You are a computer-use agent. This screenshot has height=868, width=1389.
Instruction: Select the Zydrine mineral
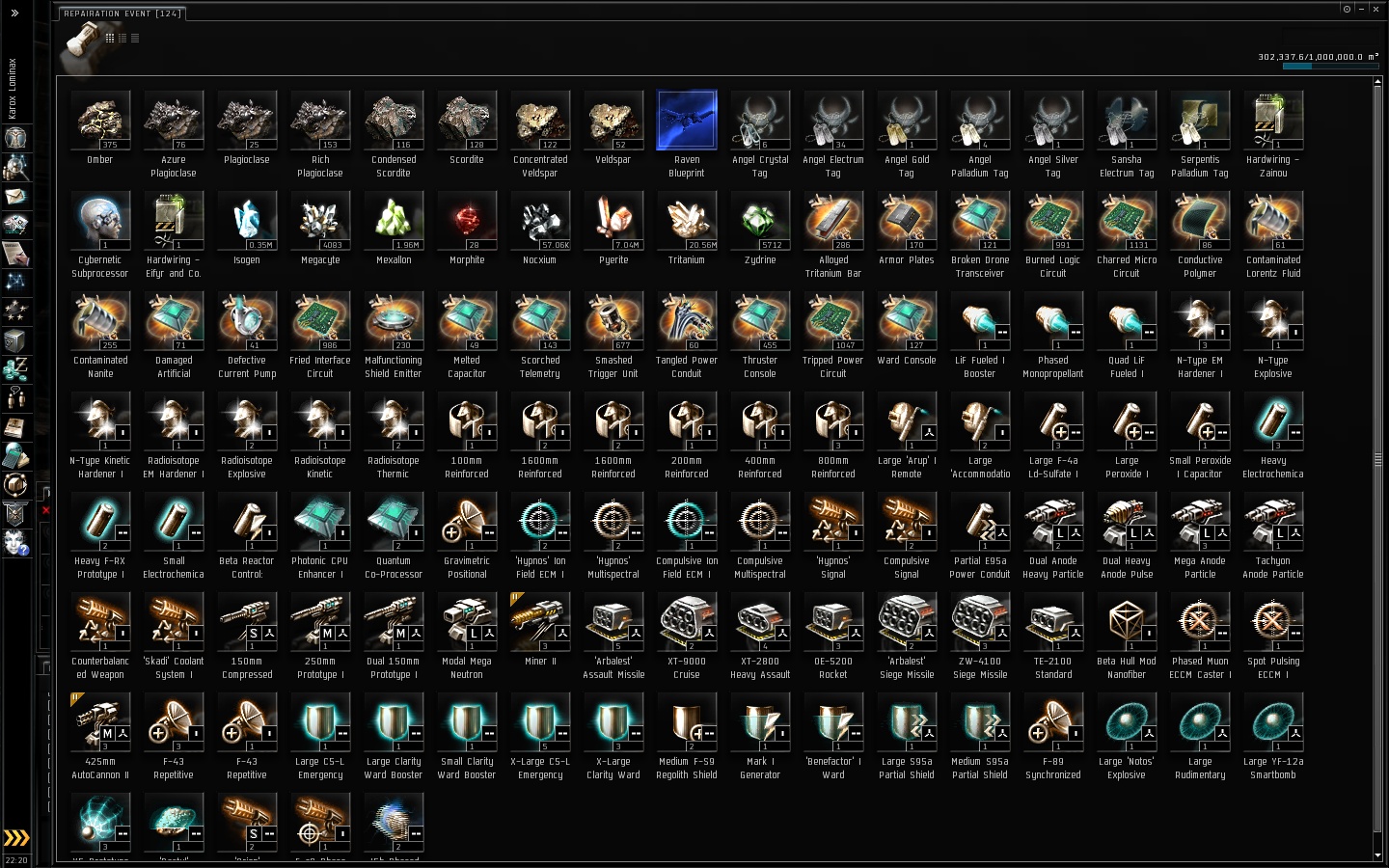(760, 229)
